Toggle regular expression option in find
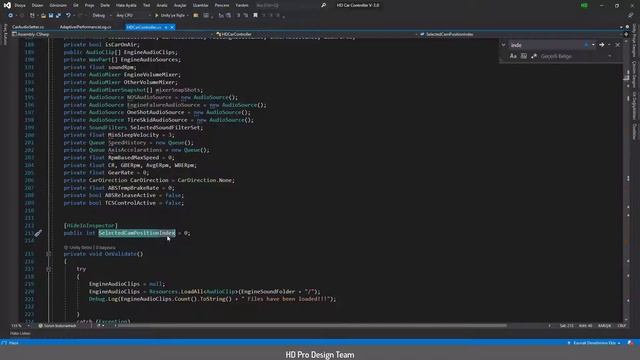This screenshot has width=640, height=360. pyautogui.click(x=534, y=56)
